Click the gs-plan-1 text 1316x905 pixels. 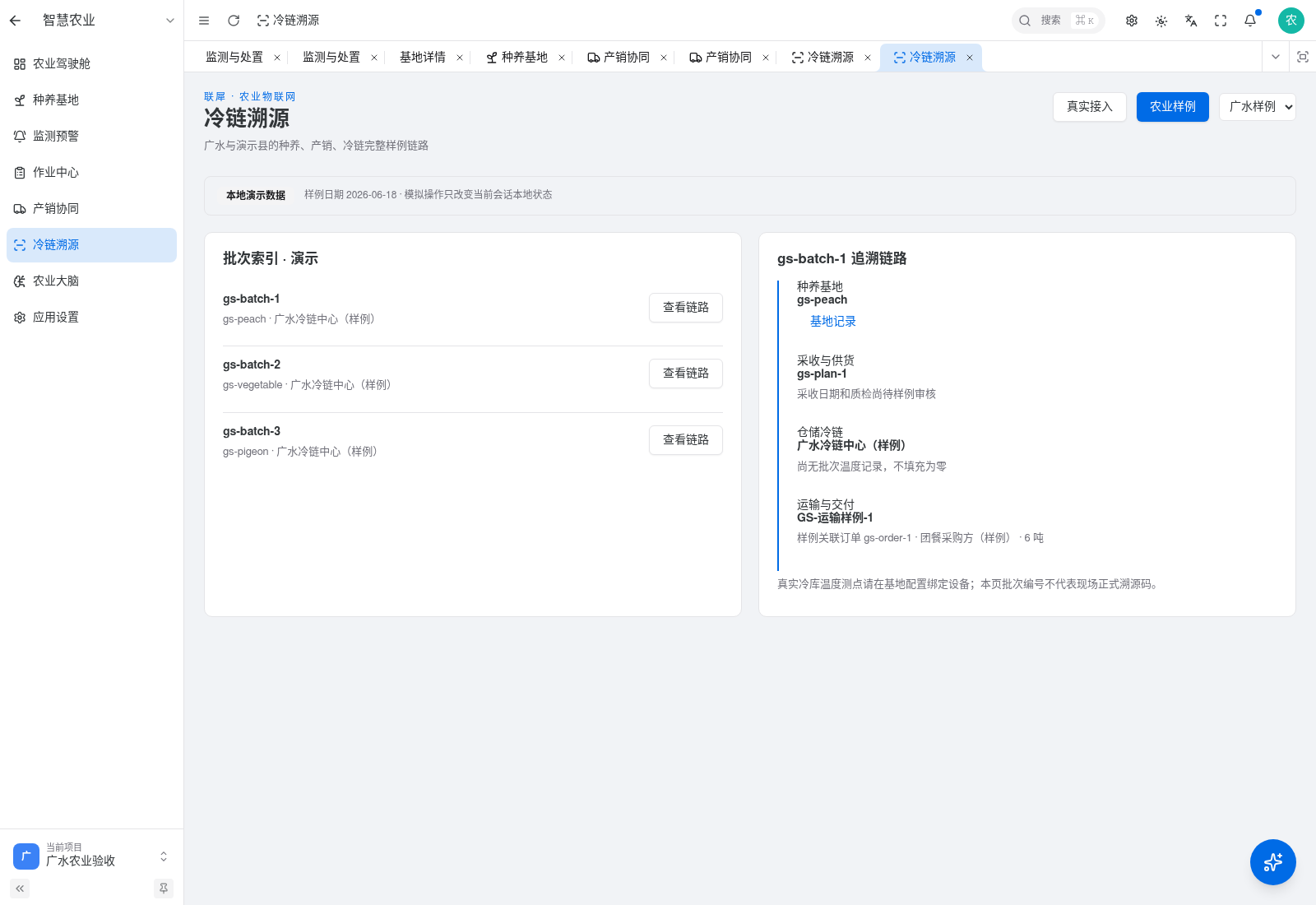(x=821, y=374)
